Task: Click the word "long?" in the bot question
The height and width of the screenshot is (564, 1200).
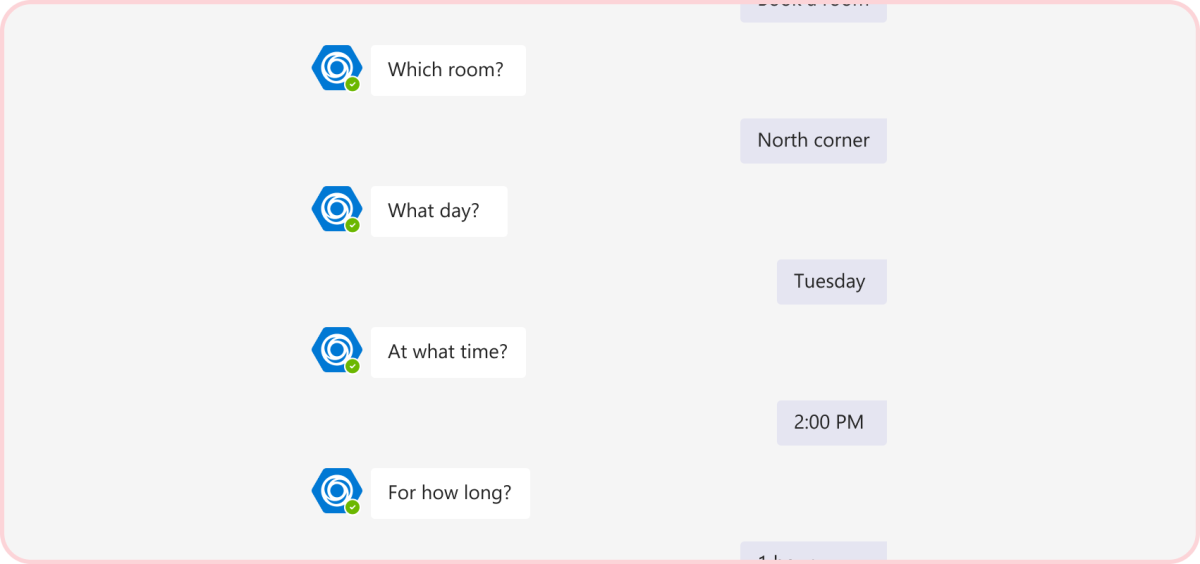Action: [x=487, y=493]
